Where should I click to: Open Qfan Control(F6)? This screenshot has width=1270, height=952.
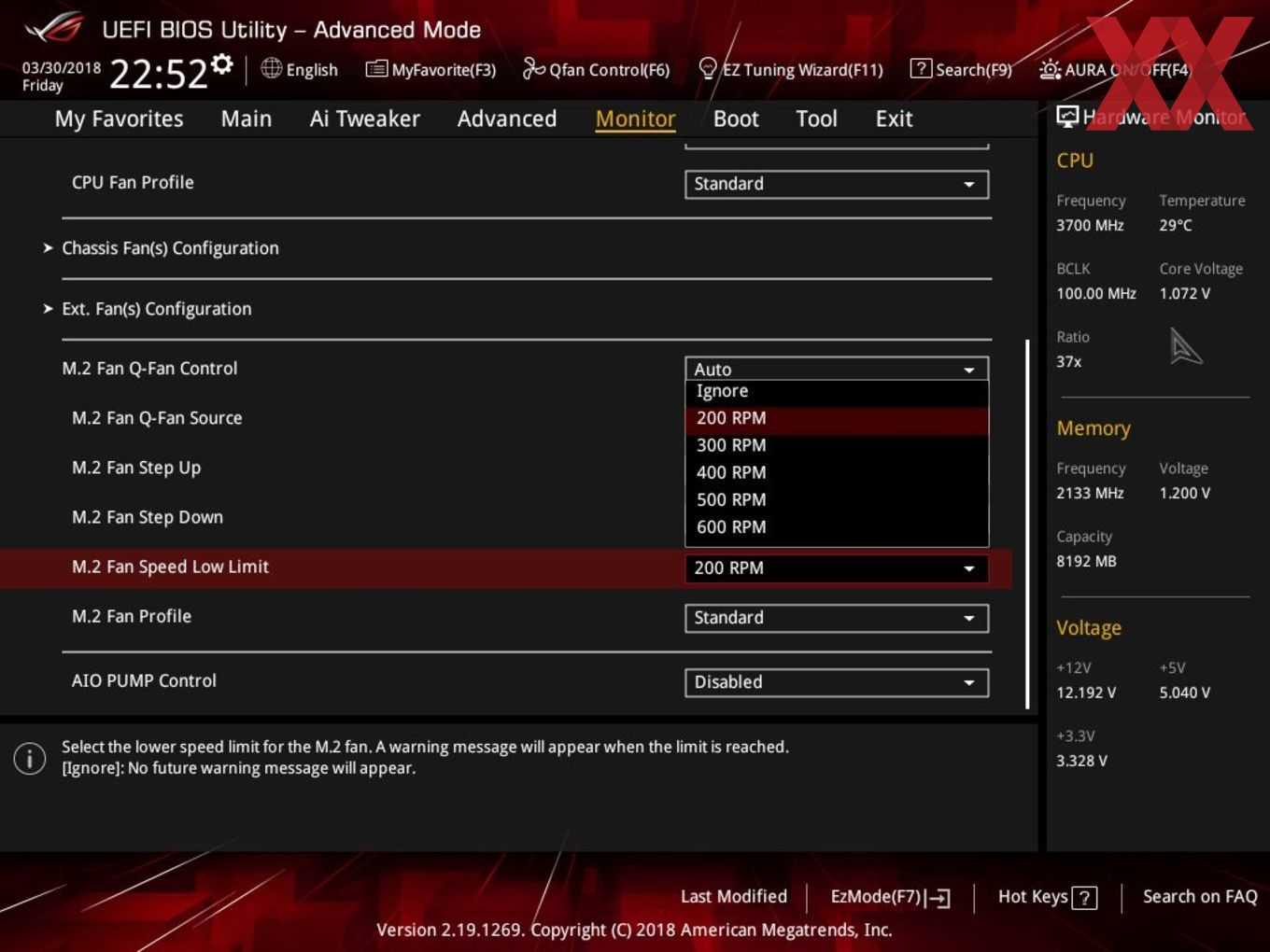coord(596,69)
